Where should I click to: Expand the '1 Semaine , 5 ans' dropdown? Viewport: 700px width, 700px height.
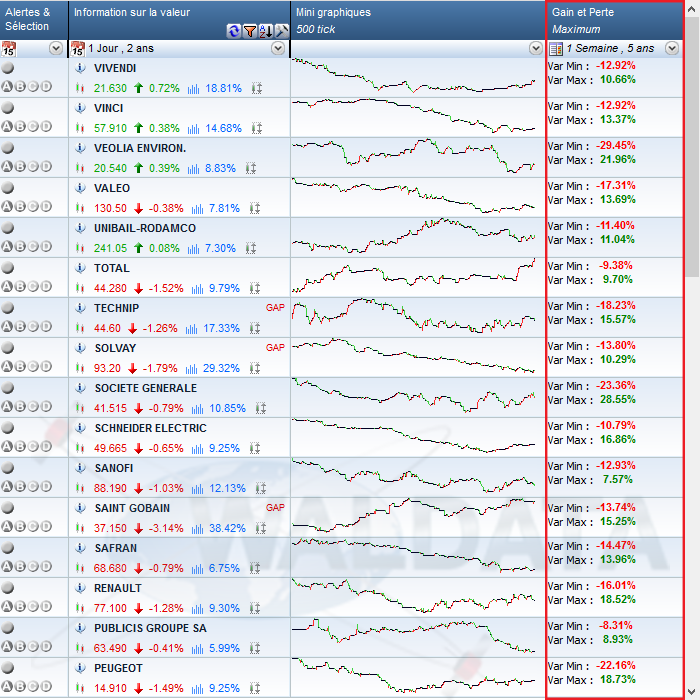coord(672,48)
